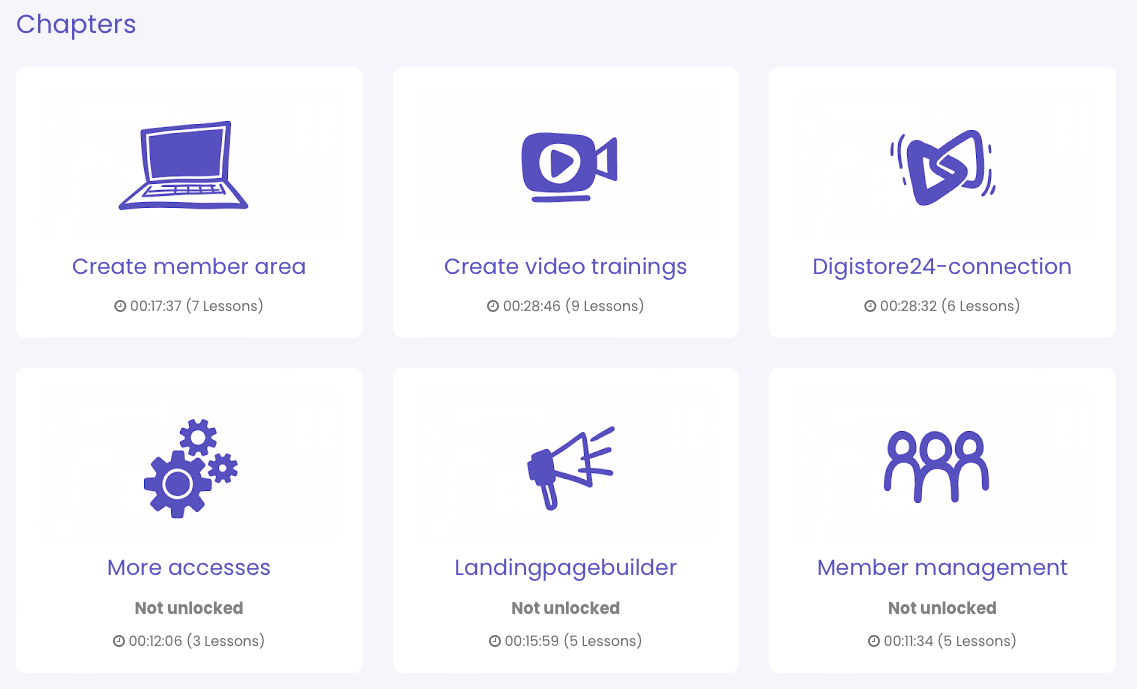Open the Create video trainings title link

[565, 267]
